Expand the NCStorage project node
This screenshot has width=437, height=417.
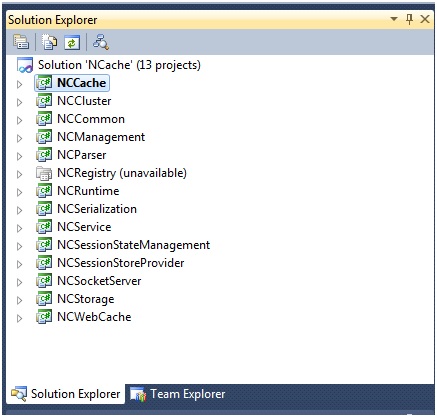(19, 300)
